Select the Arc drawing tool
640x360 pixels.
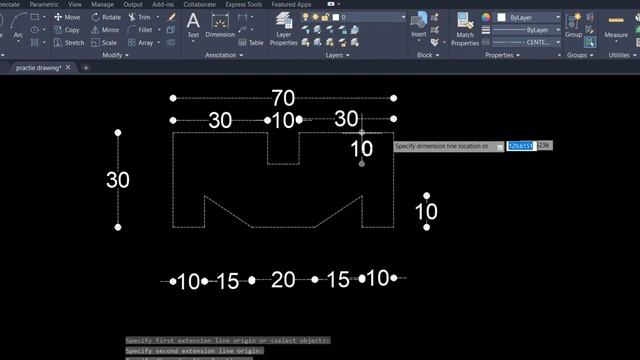[x=18, y=24]
